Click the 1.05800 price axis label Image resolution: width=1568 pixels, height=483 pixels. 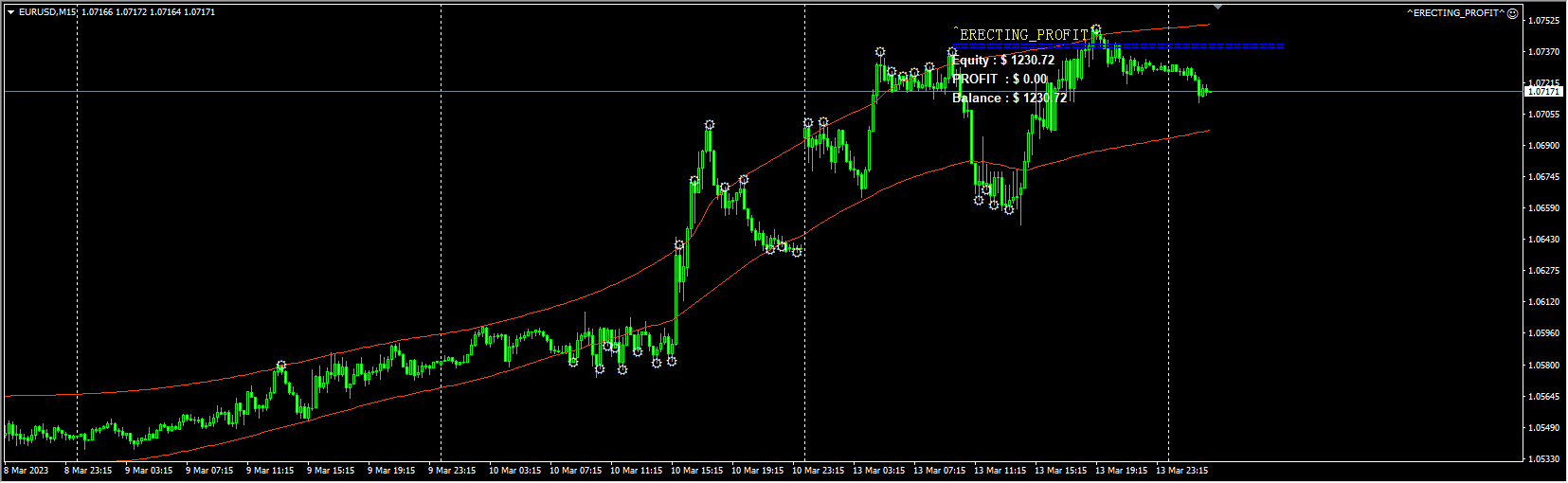pos(1544,366)
